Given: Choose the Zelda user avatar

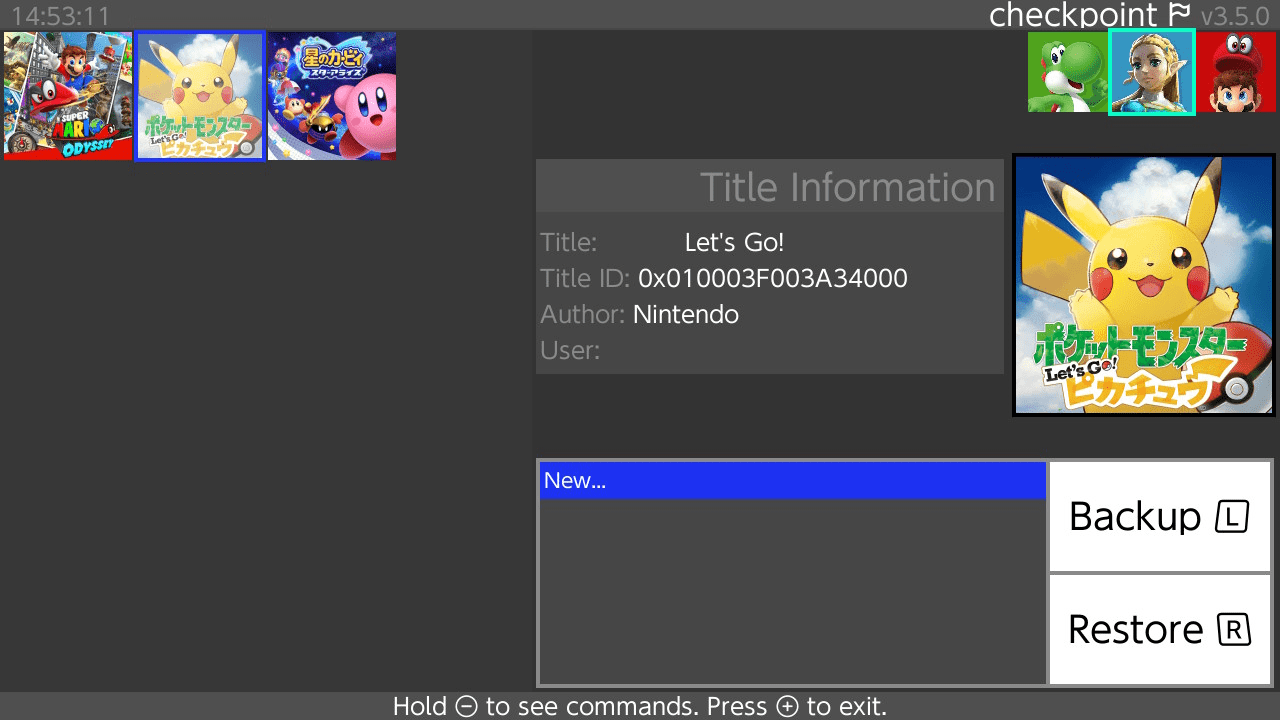Looking at the screenshot, I should (x=1152, y=72).
